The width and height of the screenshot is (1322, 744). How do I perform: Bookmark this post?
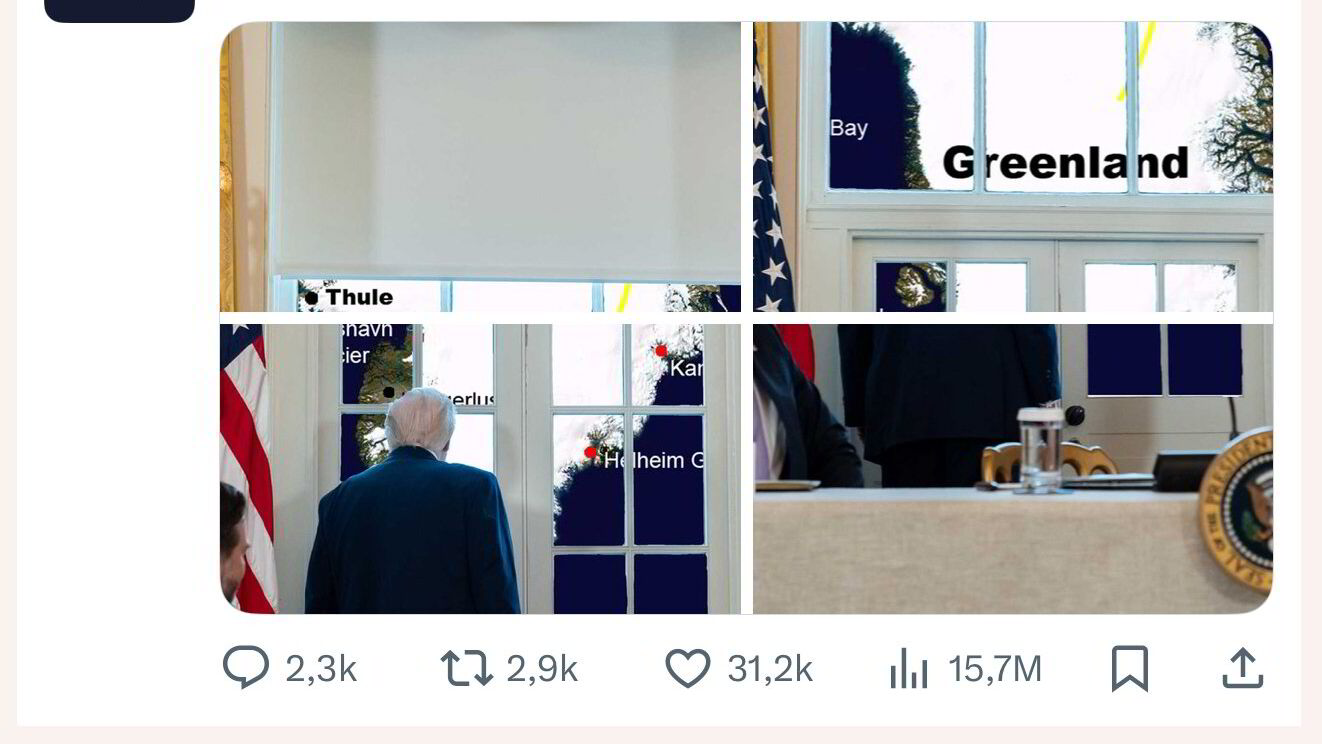point(1130,668)
